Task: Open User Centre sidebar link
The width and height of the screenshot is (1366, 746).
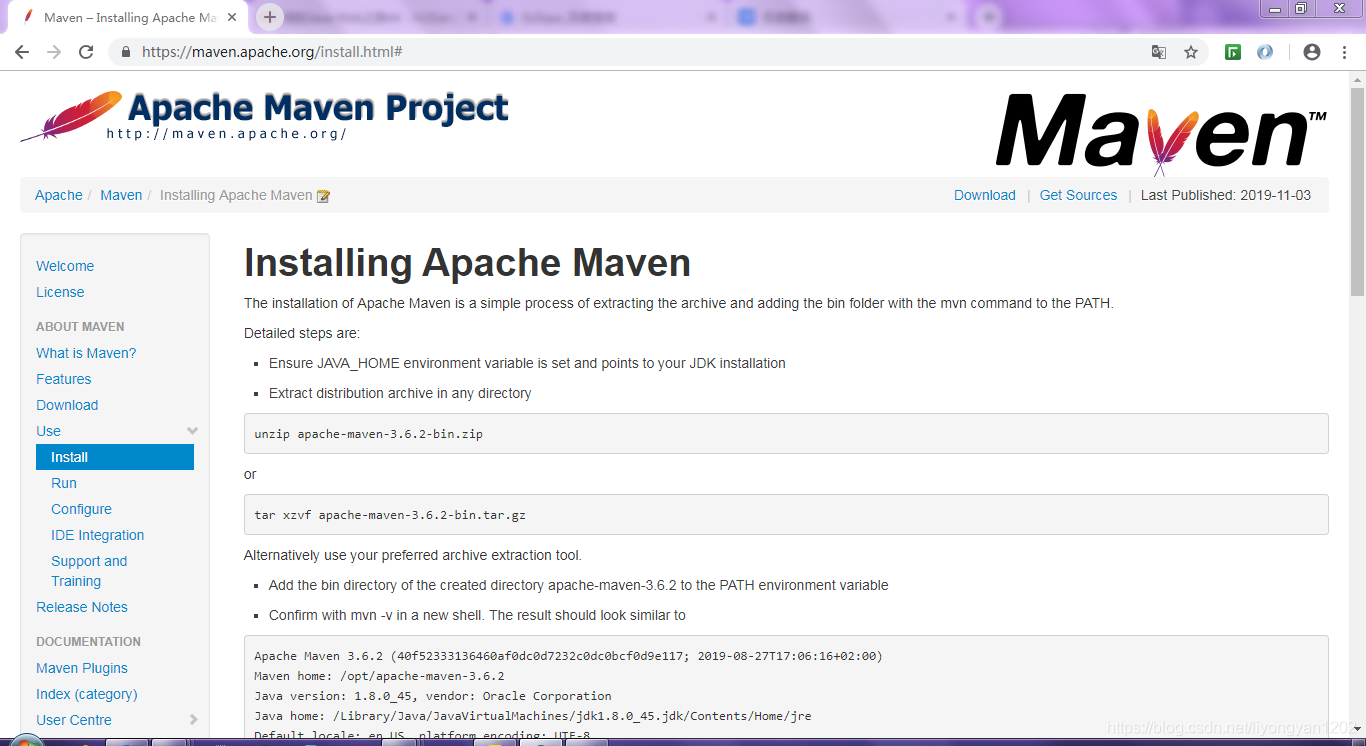Action: pos(74,720)
